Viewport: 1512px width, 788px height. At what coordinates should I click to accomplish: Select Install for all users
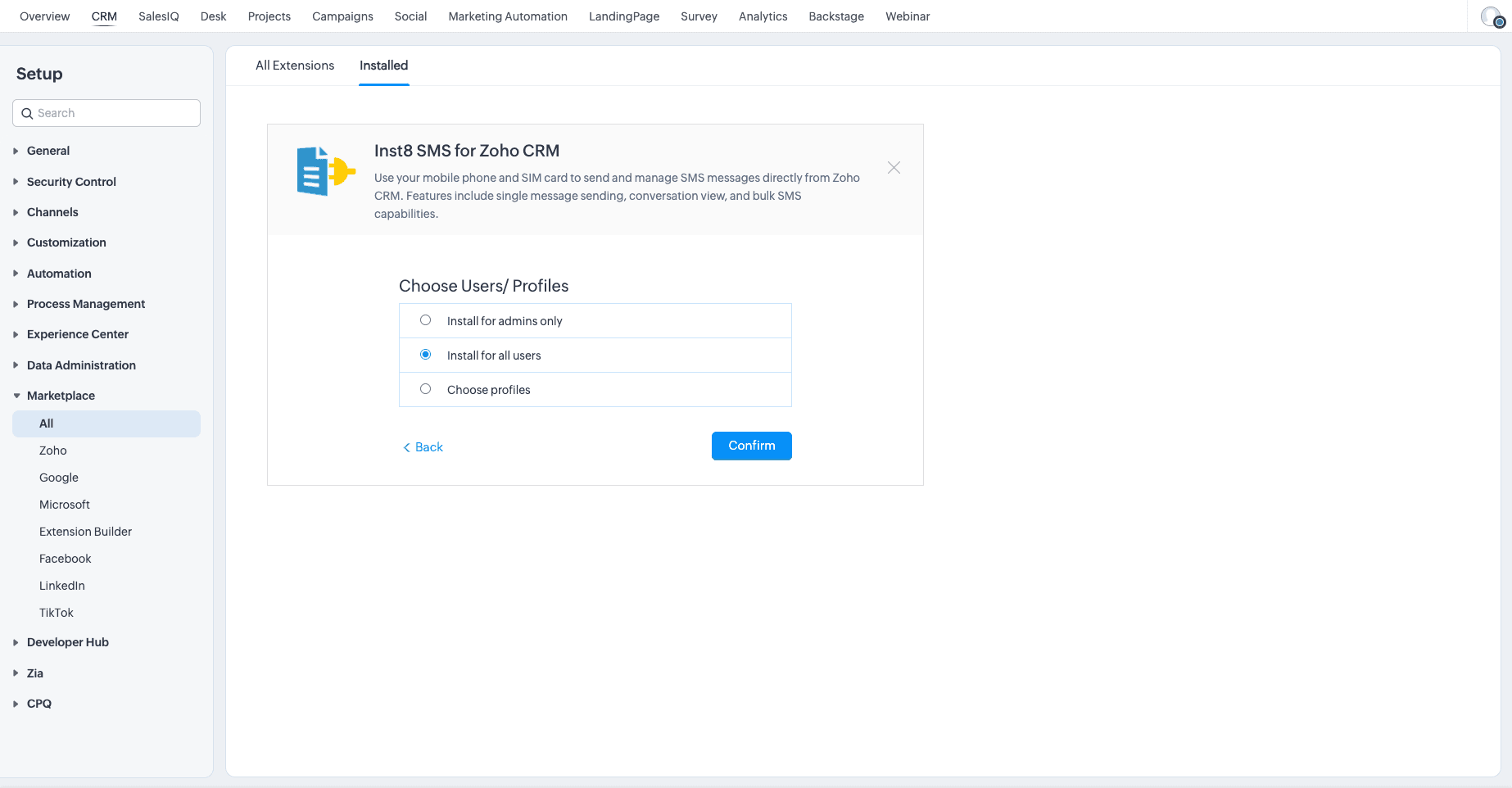(x=426, y=355)
